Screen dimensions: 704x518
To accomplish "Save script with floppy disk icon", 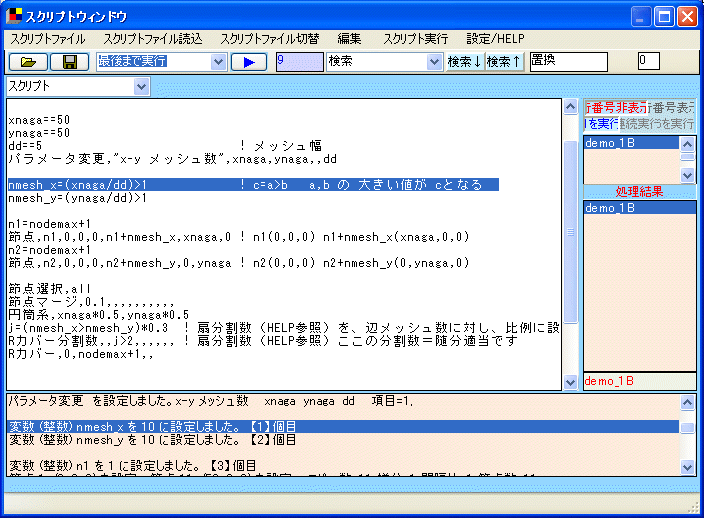I will click(70, 61).
